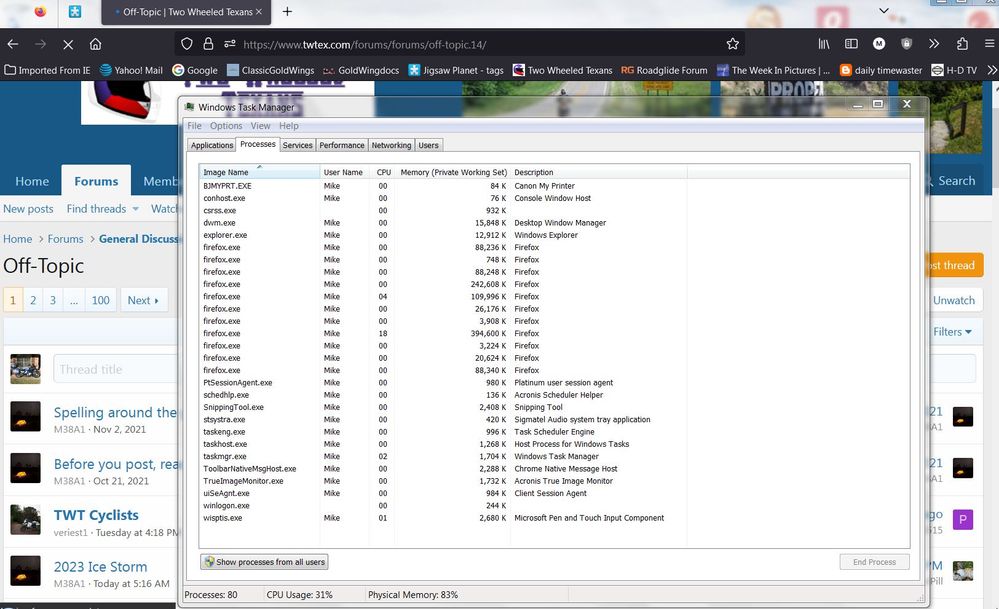
Task: Switch to Networking tab in Task Manager
Action: (391, 145)
